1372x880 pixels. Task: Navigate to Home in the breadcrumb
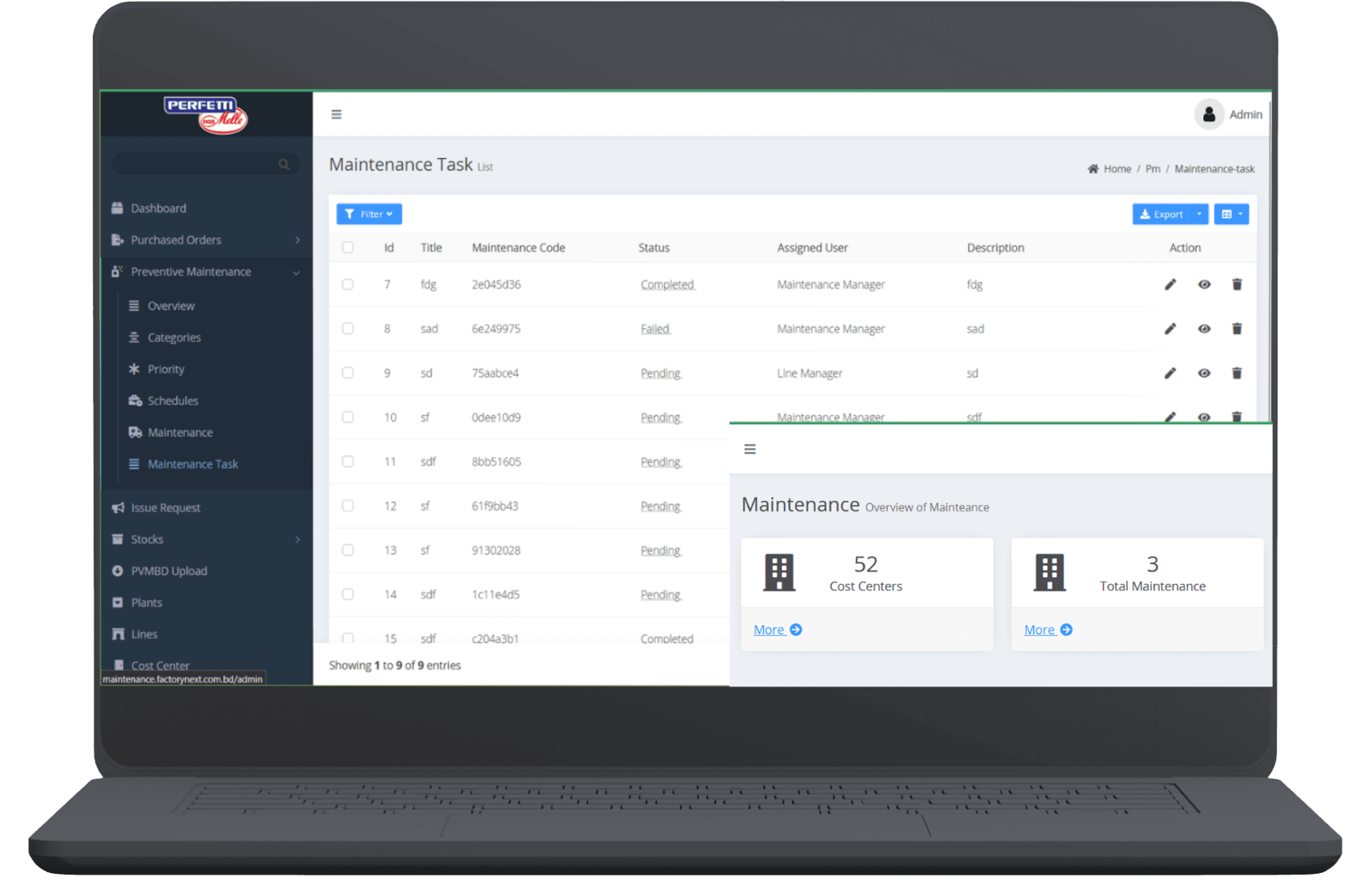coord(1116,168)
